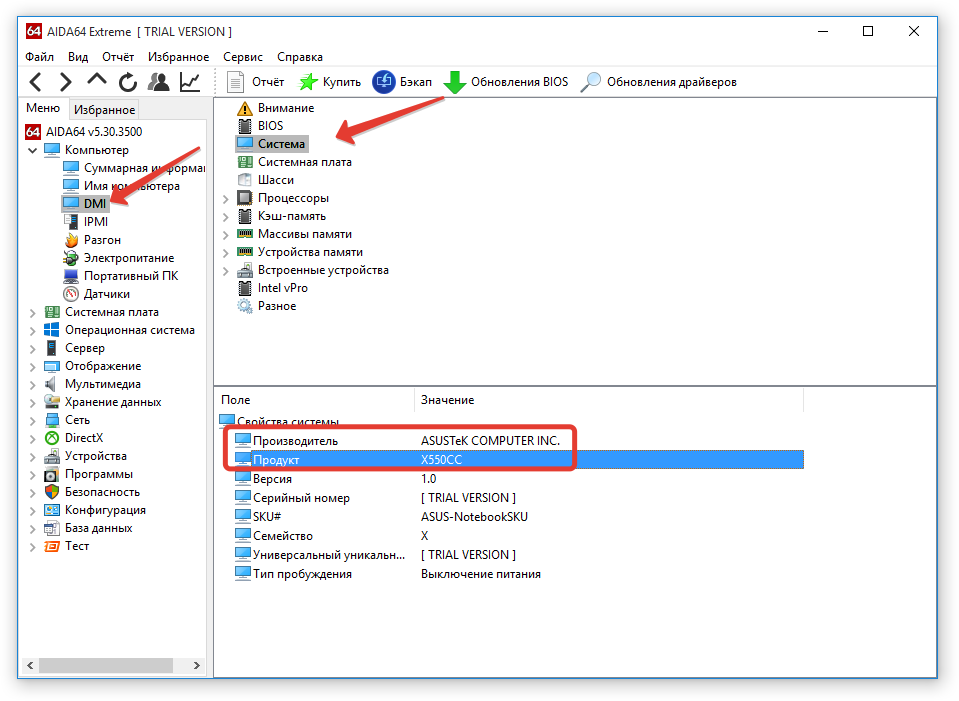Viewport: 959px width, 701px height.
Task: Expand the Хранение данных node
Action: (x=32, y=402)
